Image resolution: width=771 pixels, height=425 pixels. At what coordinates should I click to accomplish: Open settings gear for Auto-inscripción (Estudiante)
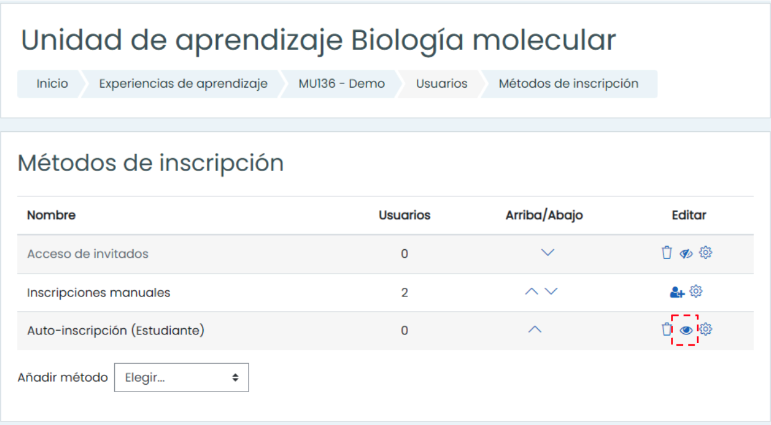(x=706, y=329)
